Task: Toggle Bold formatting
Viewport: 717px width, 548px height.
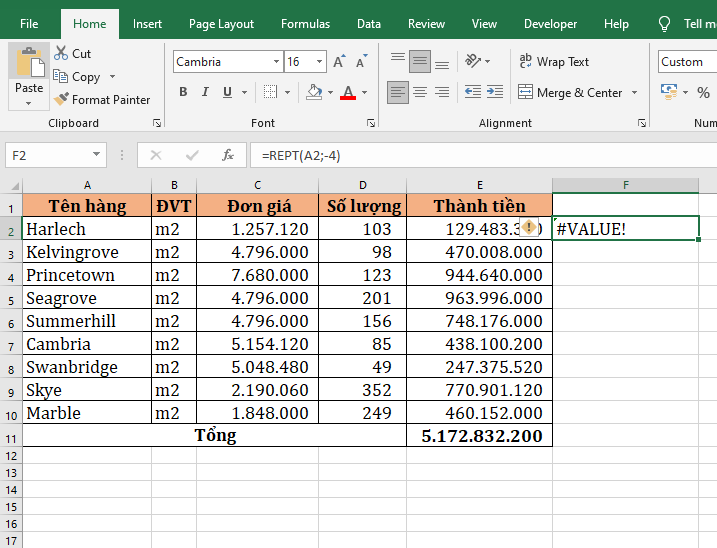Action: pyautogui.click(x=183, y=92)
